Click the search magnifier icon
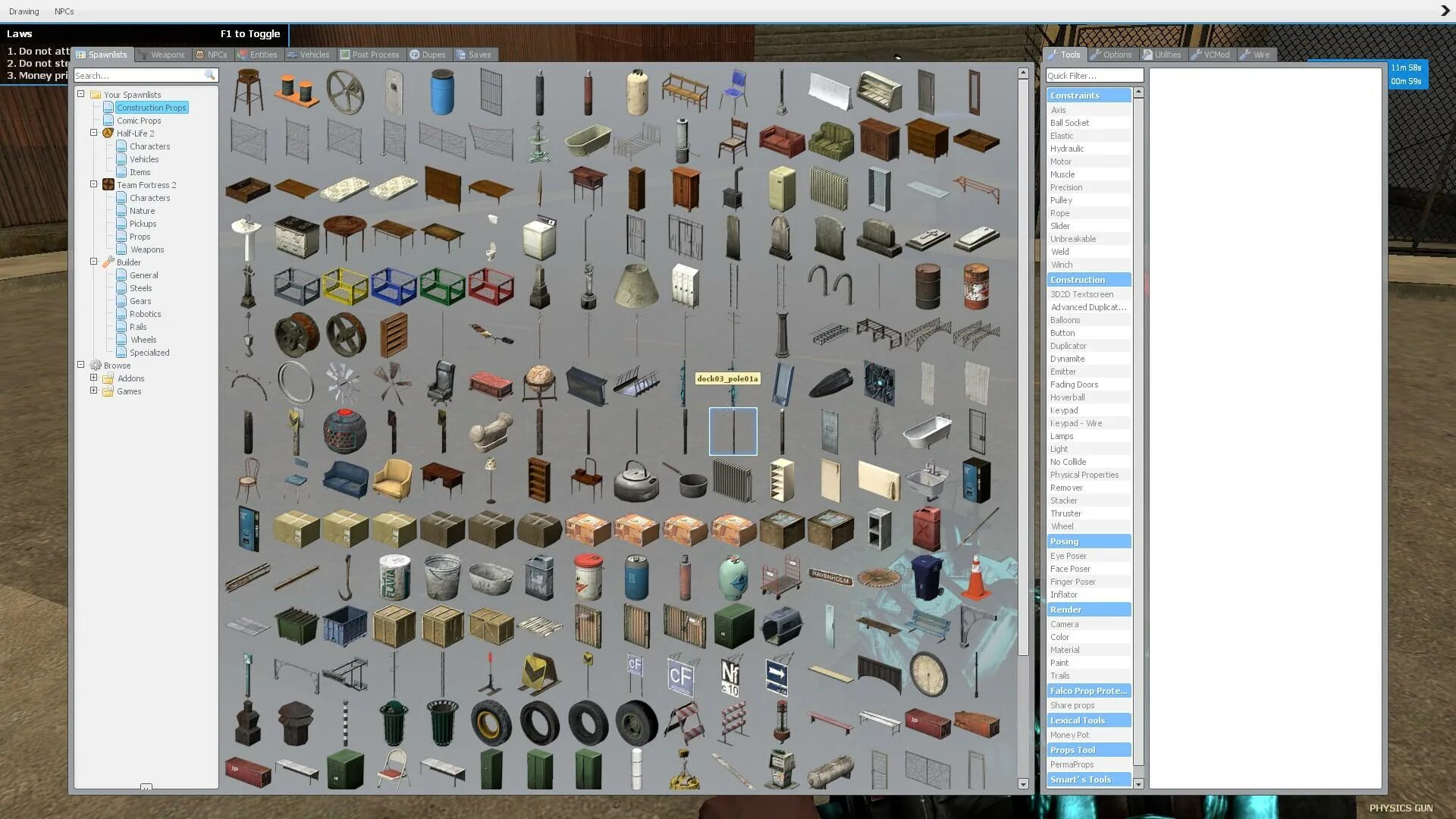The width and height of the screenshot is (1456, 819). [x=210, y=75]
